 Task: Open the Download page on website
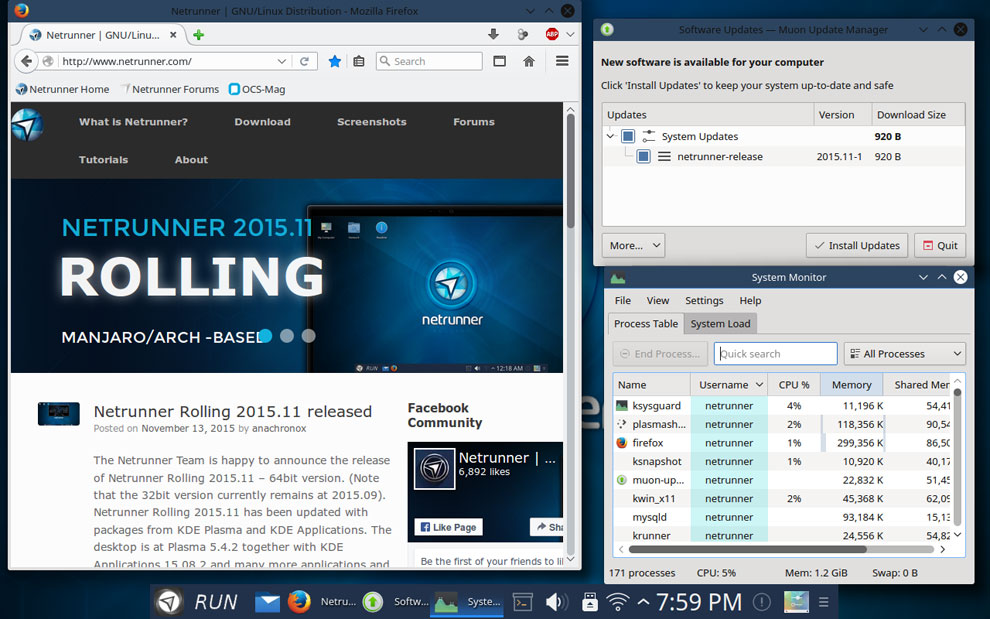click(x=263, y=122)
